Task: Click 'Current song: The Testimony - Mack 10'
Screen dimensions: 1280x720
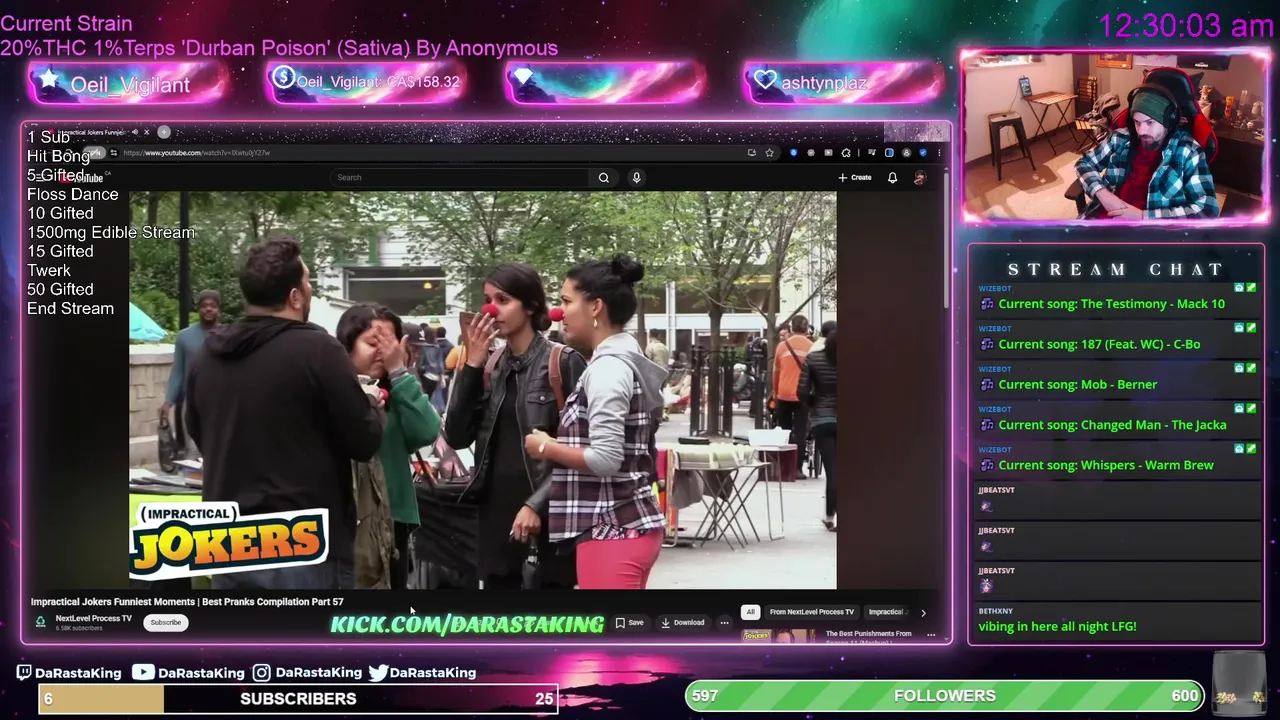Action: pos(1111,304)
